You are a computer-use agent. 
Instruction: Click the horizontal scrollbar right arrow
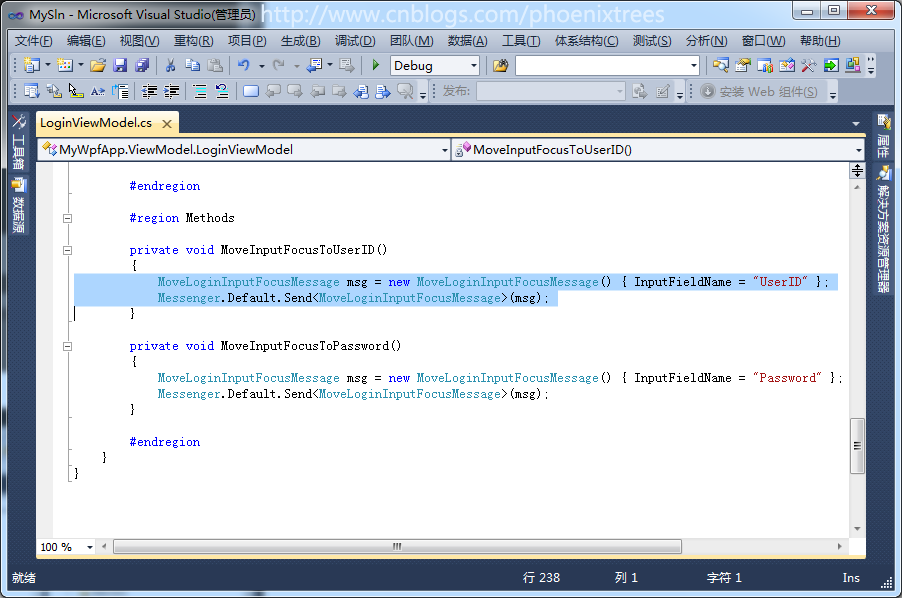[839, 546]
